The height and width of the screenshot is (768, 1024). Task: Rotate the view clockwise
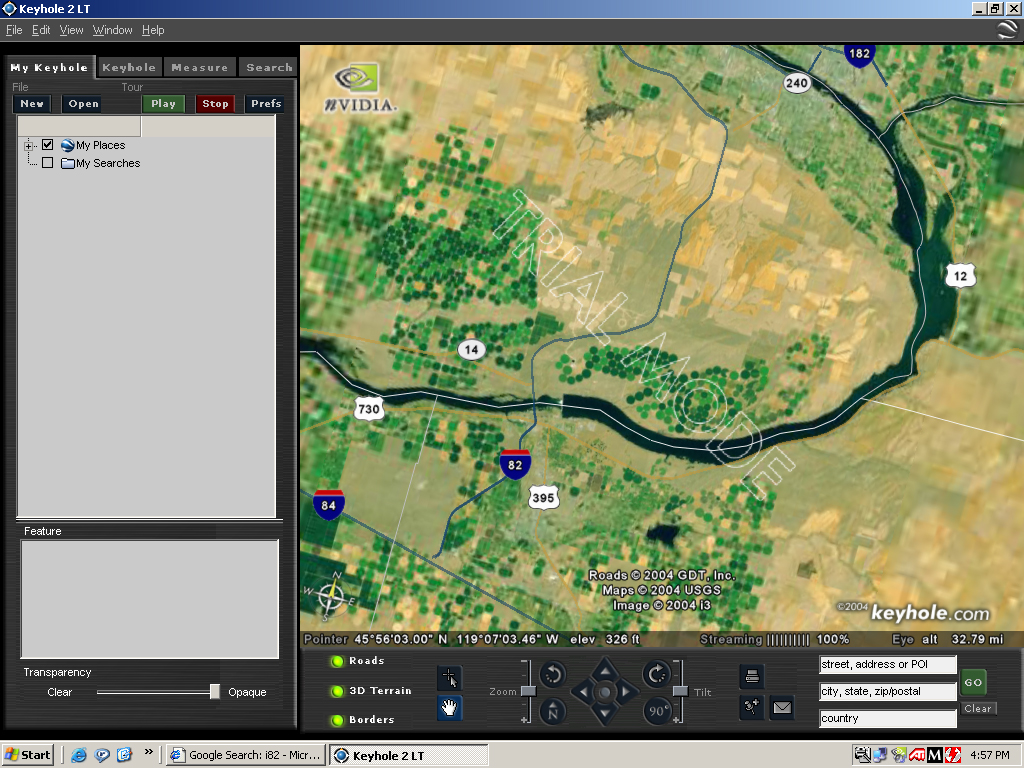(x=656, y=675)
